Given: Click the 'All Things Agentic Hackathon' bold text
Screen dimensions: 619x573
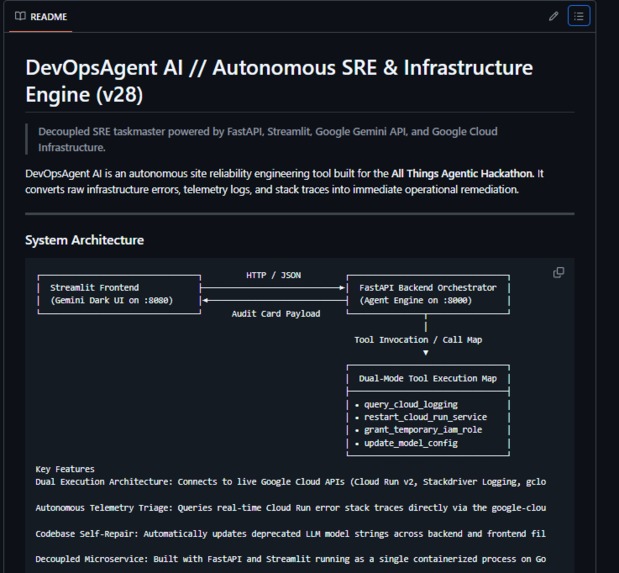Looking at the screenshot, I should (462, 174).
